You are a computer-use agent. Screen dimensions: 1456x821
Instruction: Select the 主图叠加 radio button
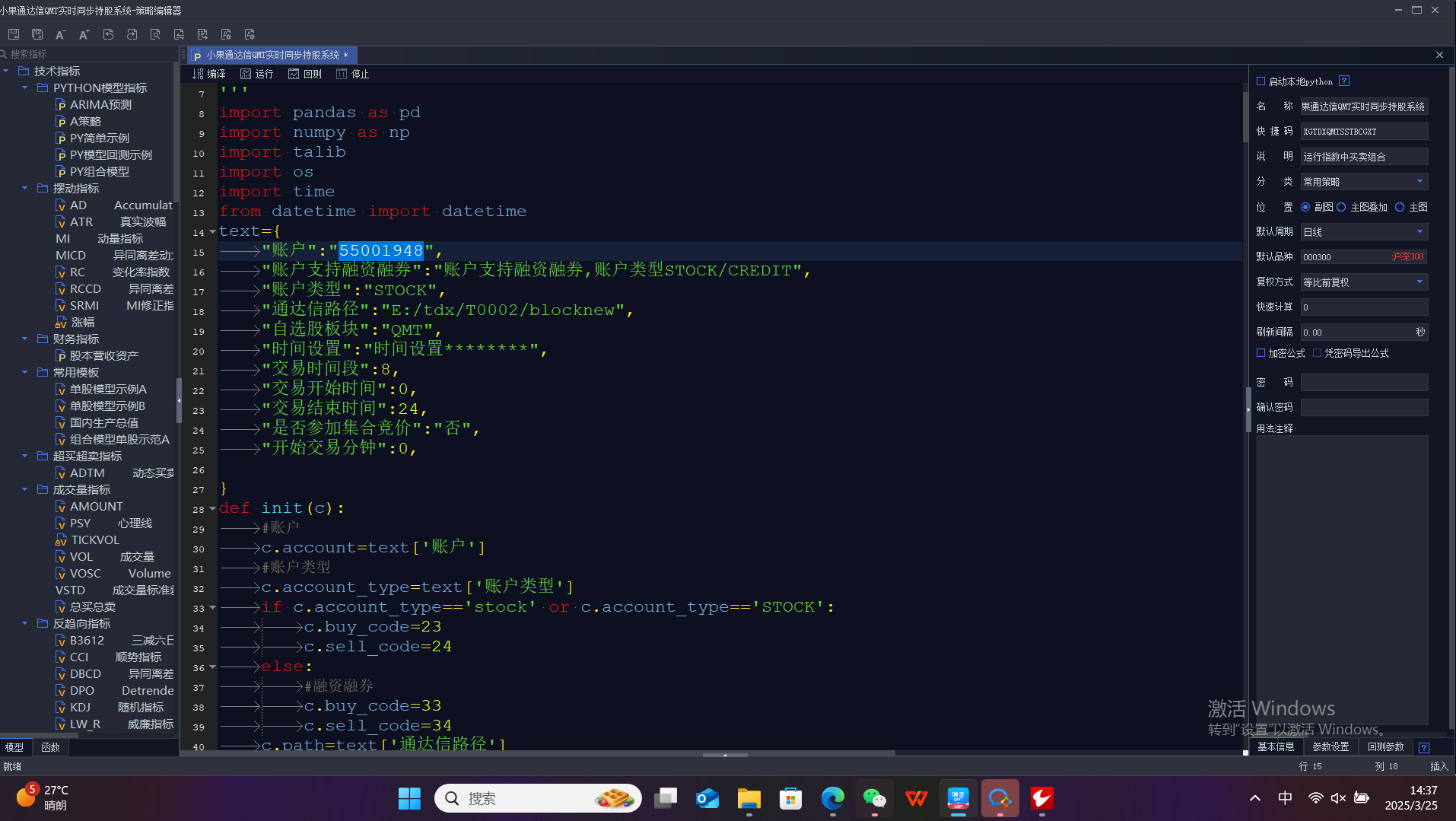(x=1341, y=207)
